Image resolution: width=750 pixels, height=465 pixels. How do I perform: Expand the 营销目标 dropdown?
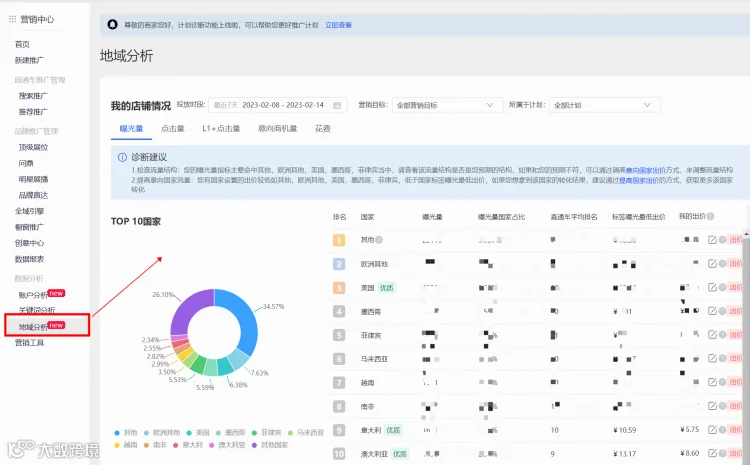pos(447,105)
